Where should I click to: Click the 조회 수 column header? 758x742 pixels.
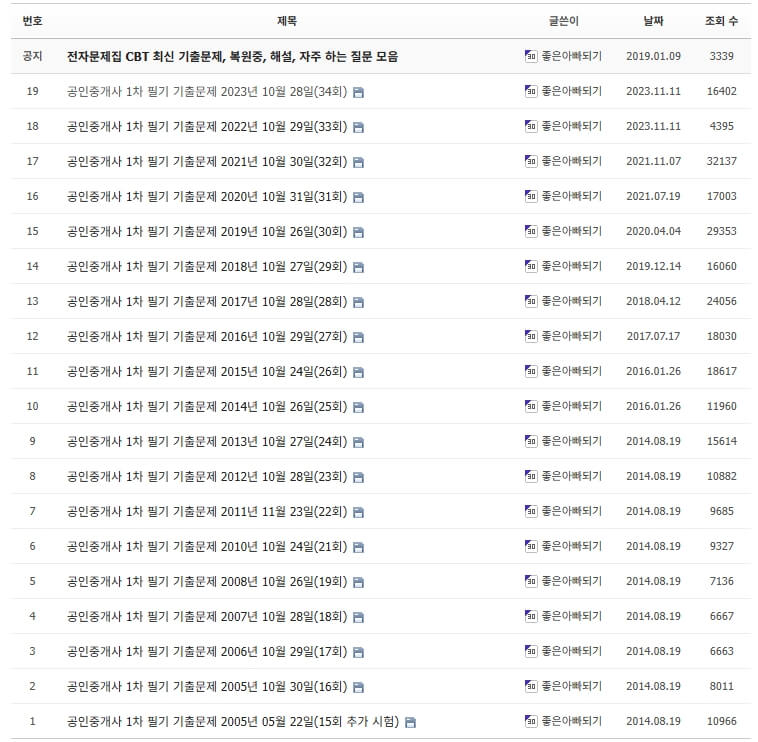[721, 21]
